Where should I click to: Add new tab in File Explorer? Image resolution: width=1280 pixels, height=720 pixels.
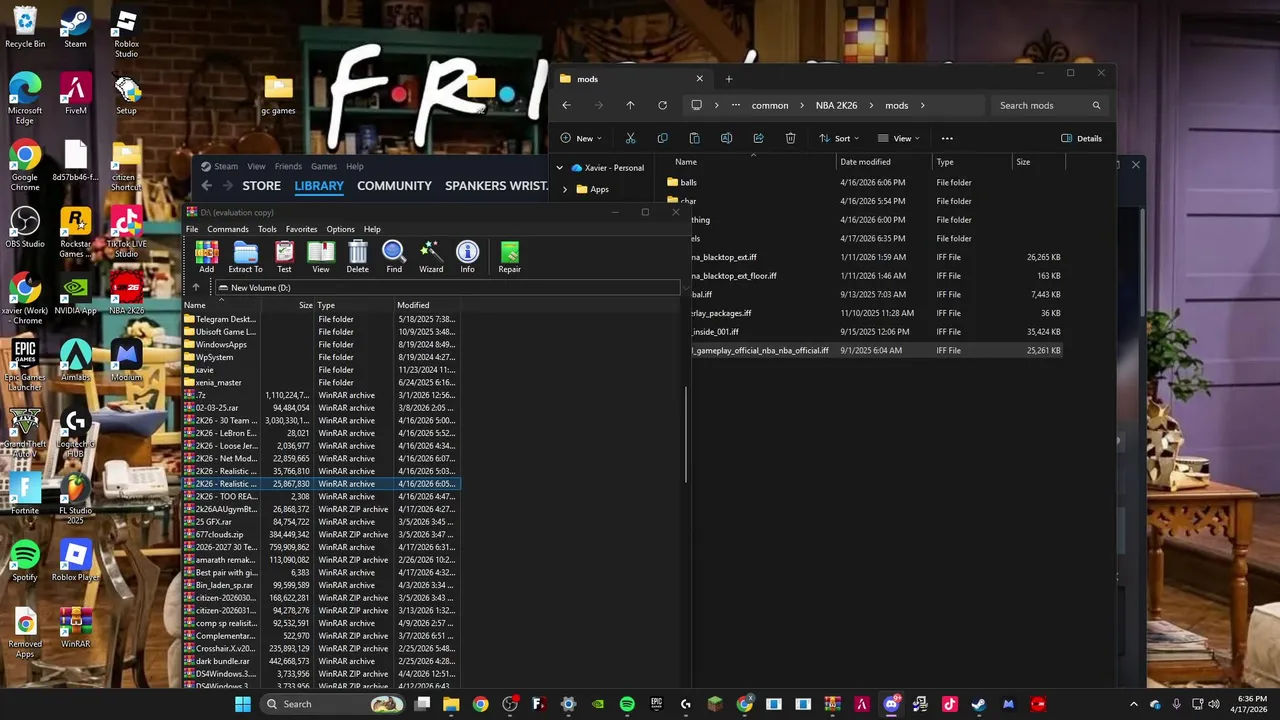729,79
